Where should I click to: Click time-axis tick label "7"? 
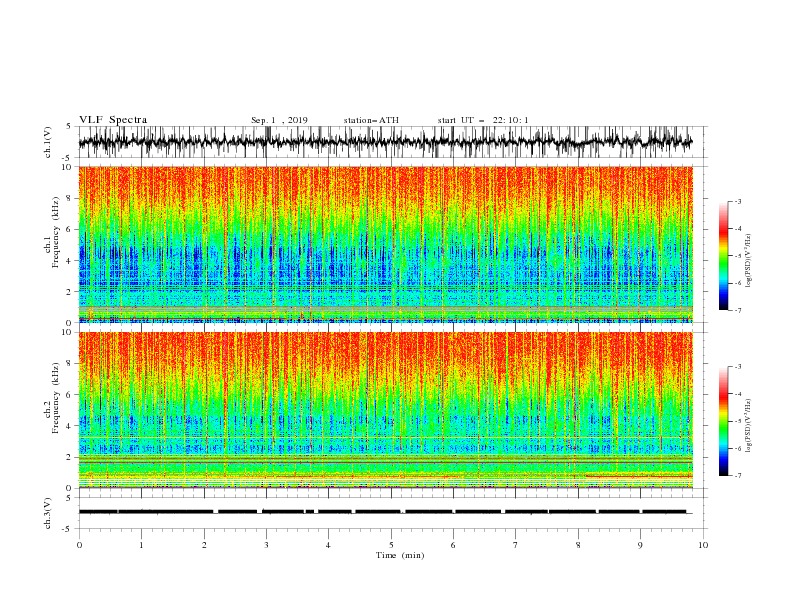click(516, 545)
